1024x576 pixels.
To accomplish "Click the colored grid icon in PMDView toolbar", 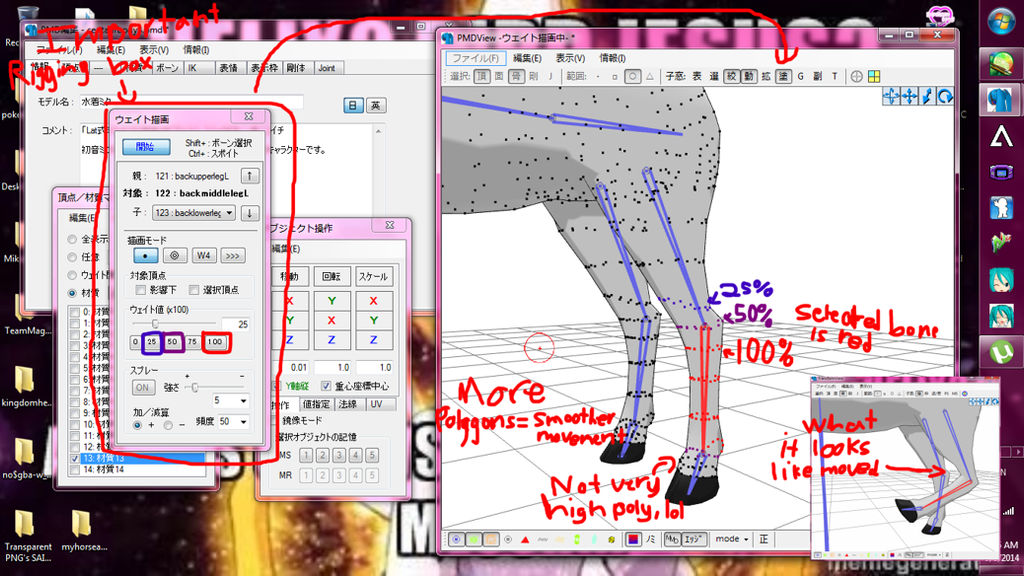I will click(x=873, y=76).
